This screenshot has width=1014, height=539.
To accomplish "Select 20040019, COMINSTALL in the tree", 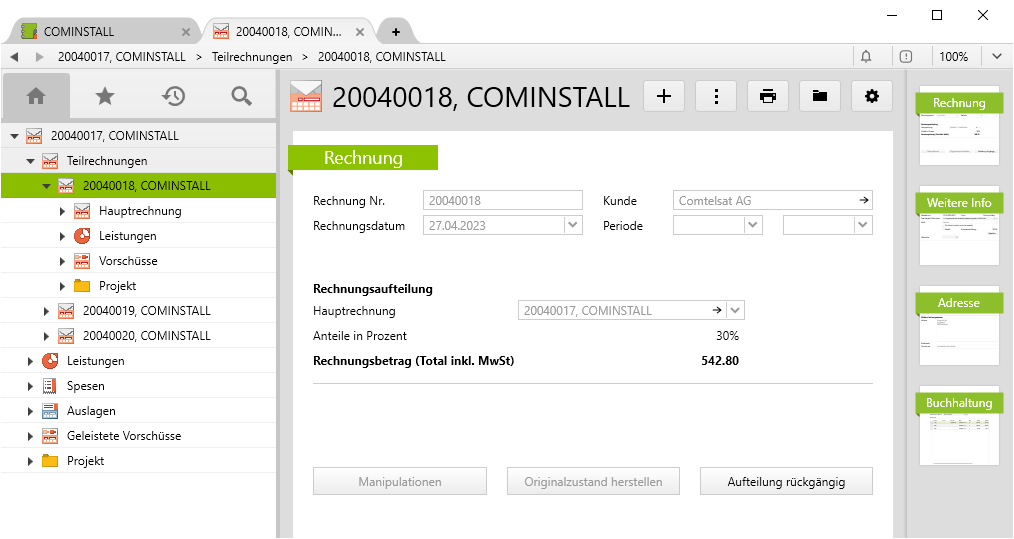I will point(146,311).
